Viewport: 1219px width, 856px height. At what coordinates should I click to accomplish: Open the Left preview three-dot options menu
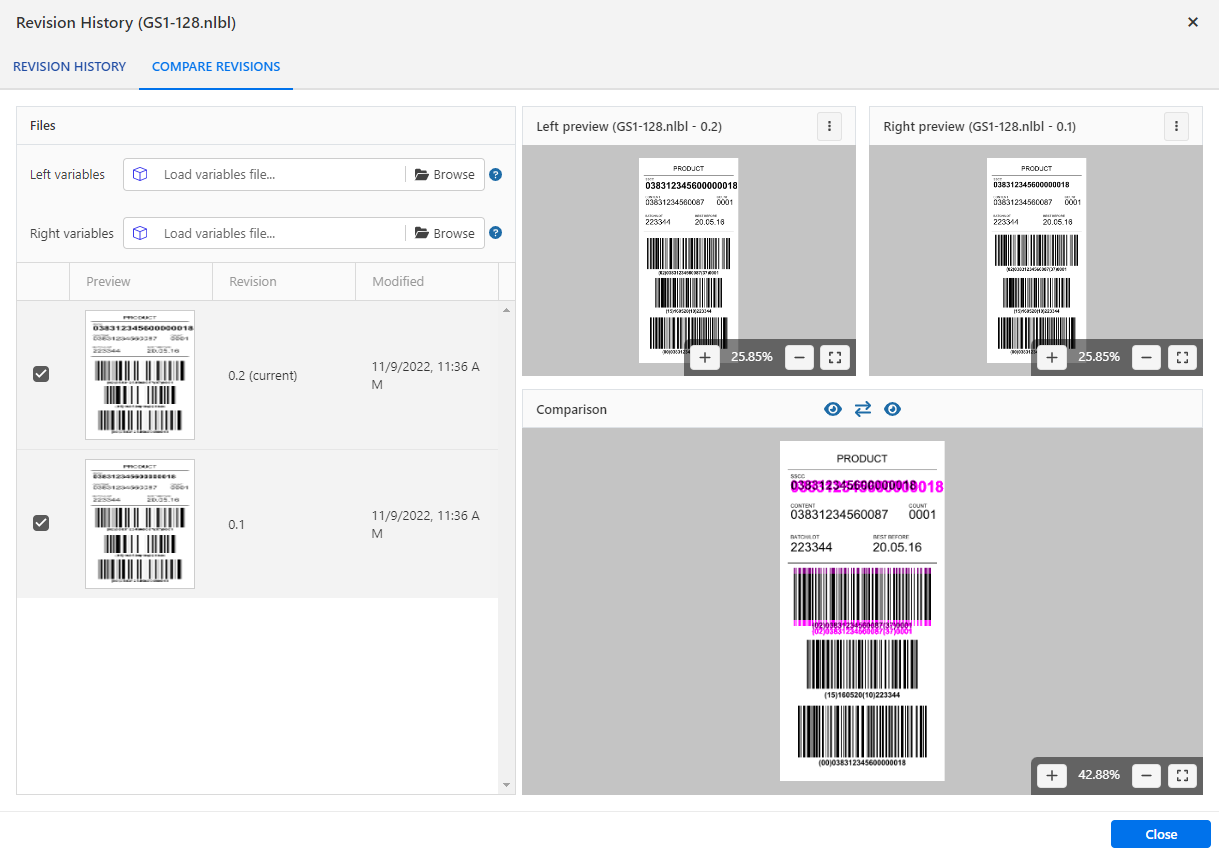tap(829, 126)
